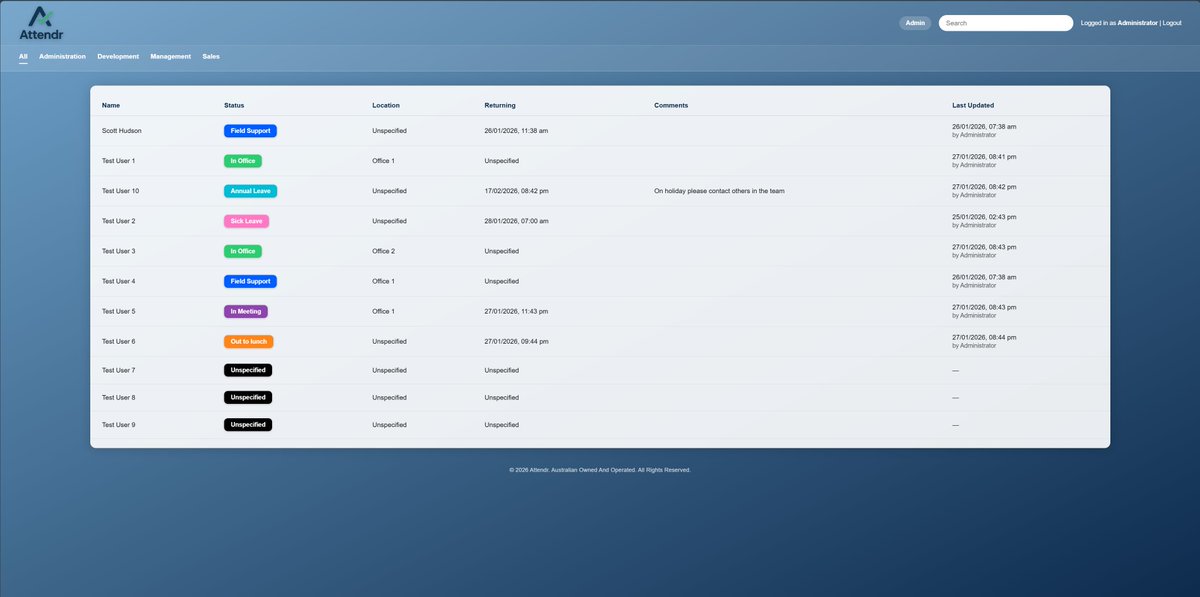
Task: Click Test User 3's Office 2 location
Action: click(384, 251)
